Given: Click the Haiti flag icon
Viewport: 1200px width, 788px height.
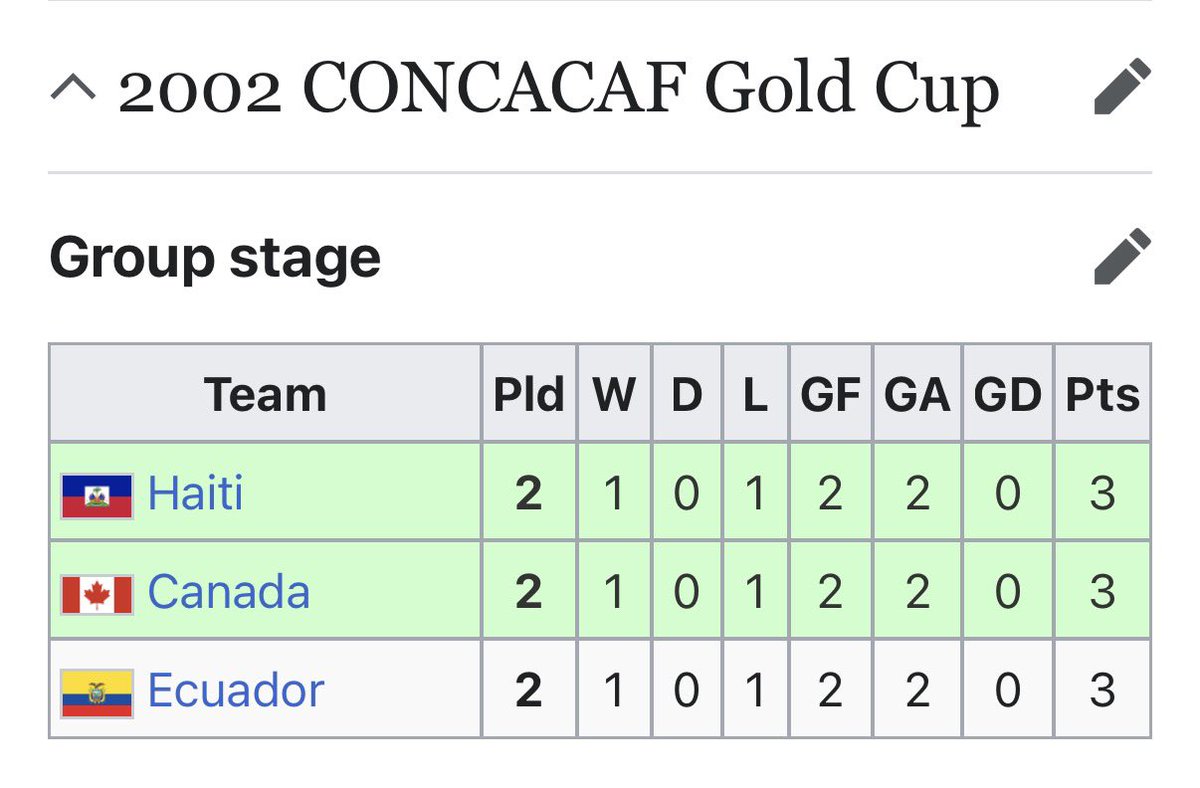Looking at the screenshot, I should click(x=97, y=496).
